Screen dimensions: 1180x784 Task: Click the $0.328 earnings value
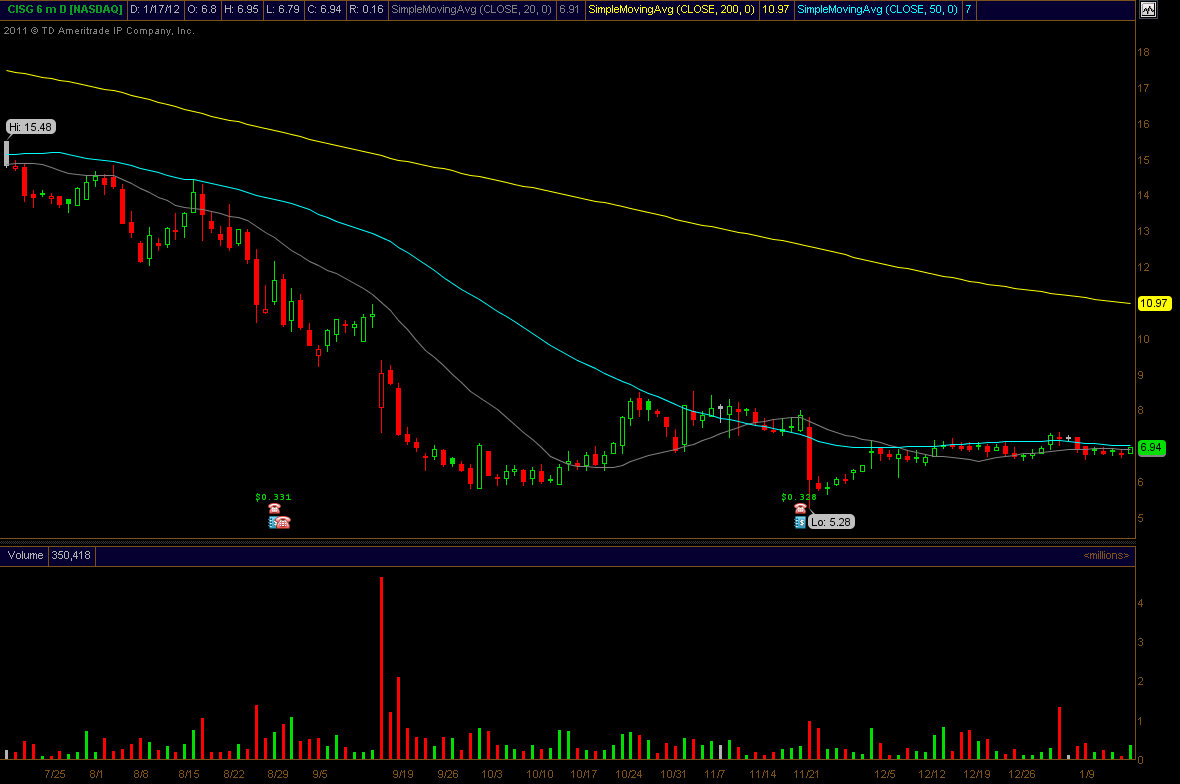[799, 497]
